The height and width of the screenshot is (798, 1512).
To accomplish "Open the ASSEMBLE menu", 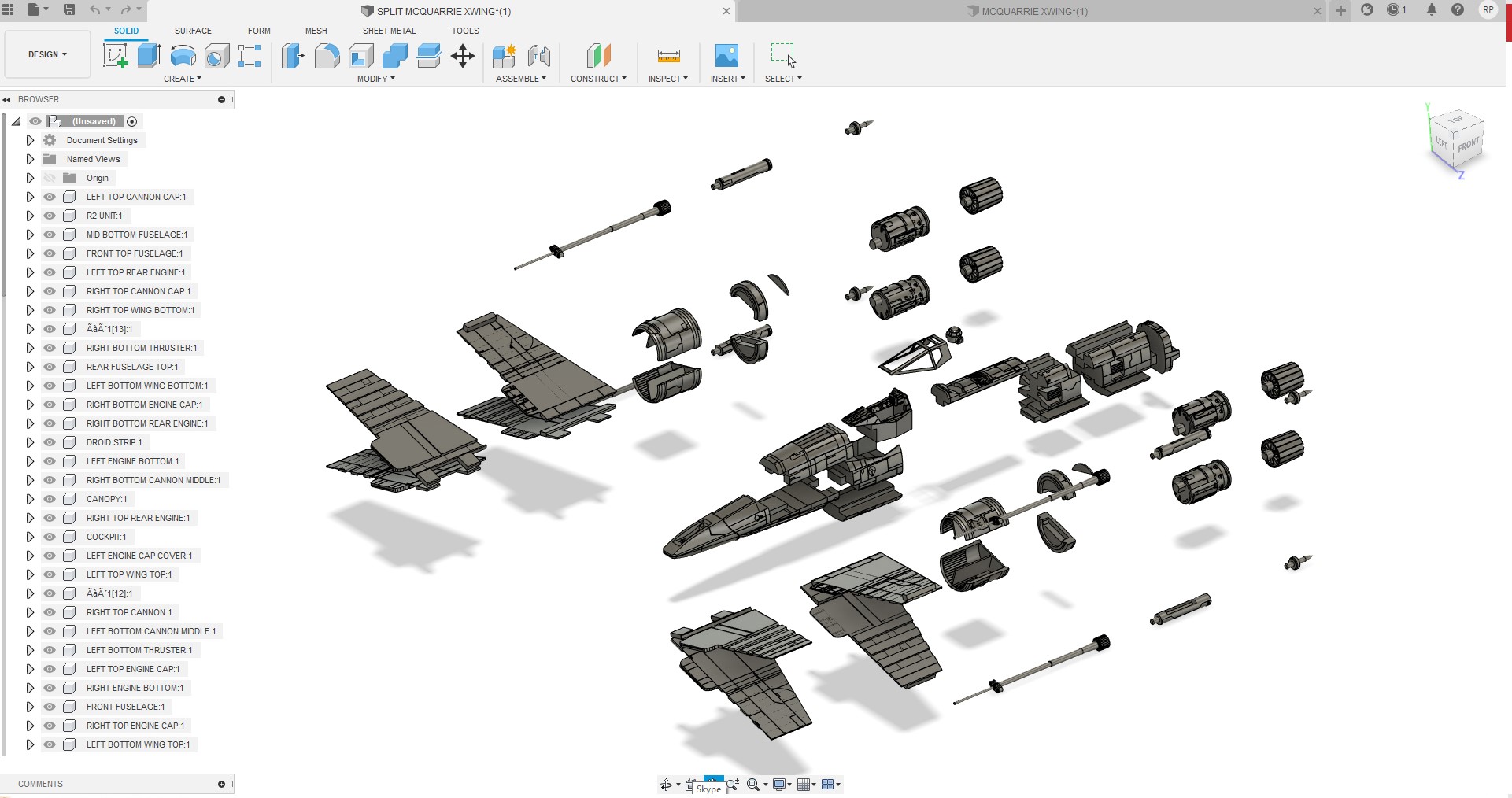I will [521, 79].
